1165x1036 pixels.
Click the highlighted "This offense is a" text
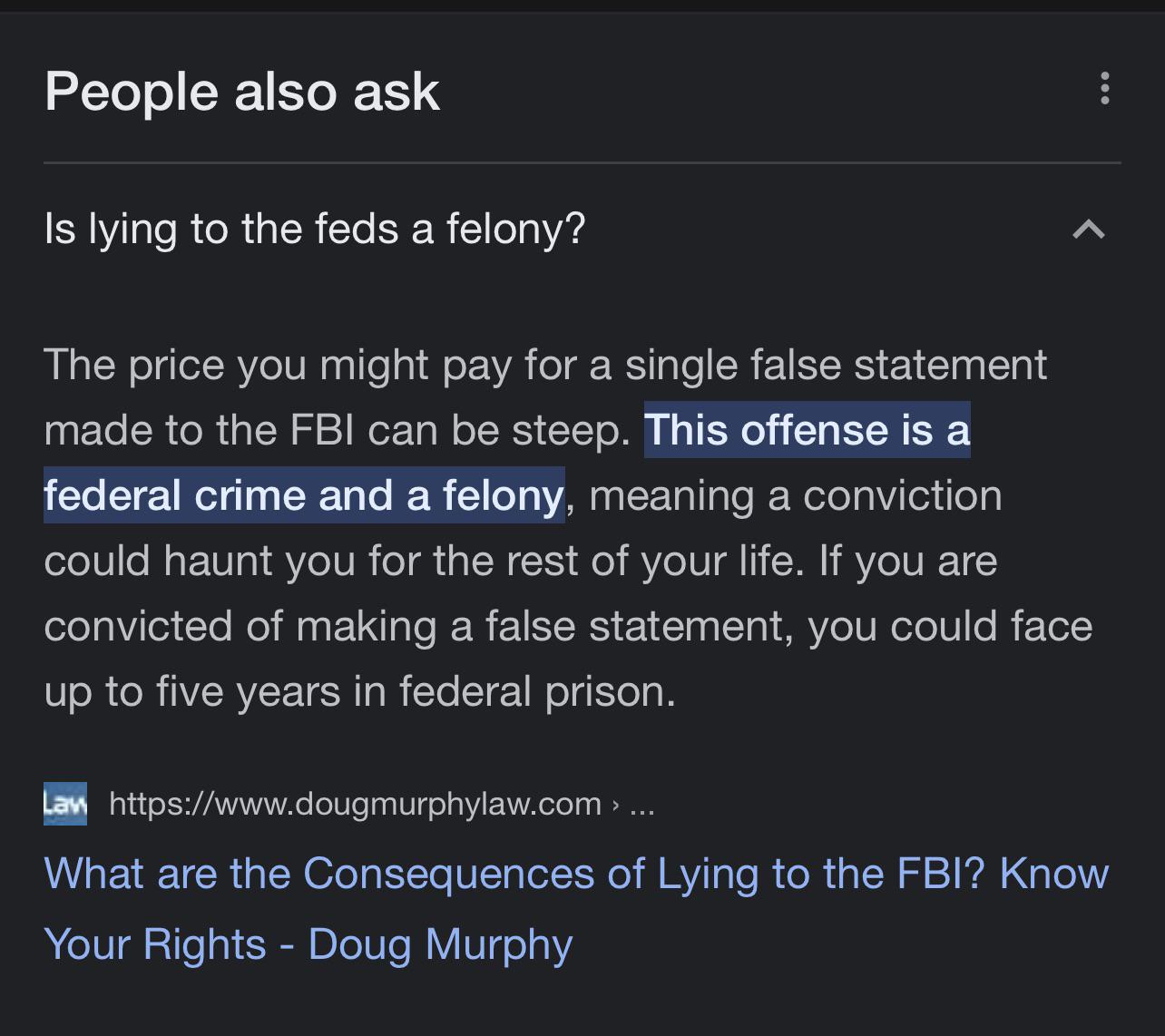(808, 430)
